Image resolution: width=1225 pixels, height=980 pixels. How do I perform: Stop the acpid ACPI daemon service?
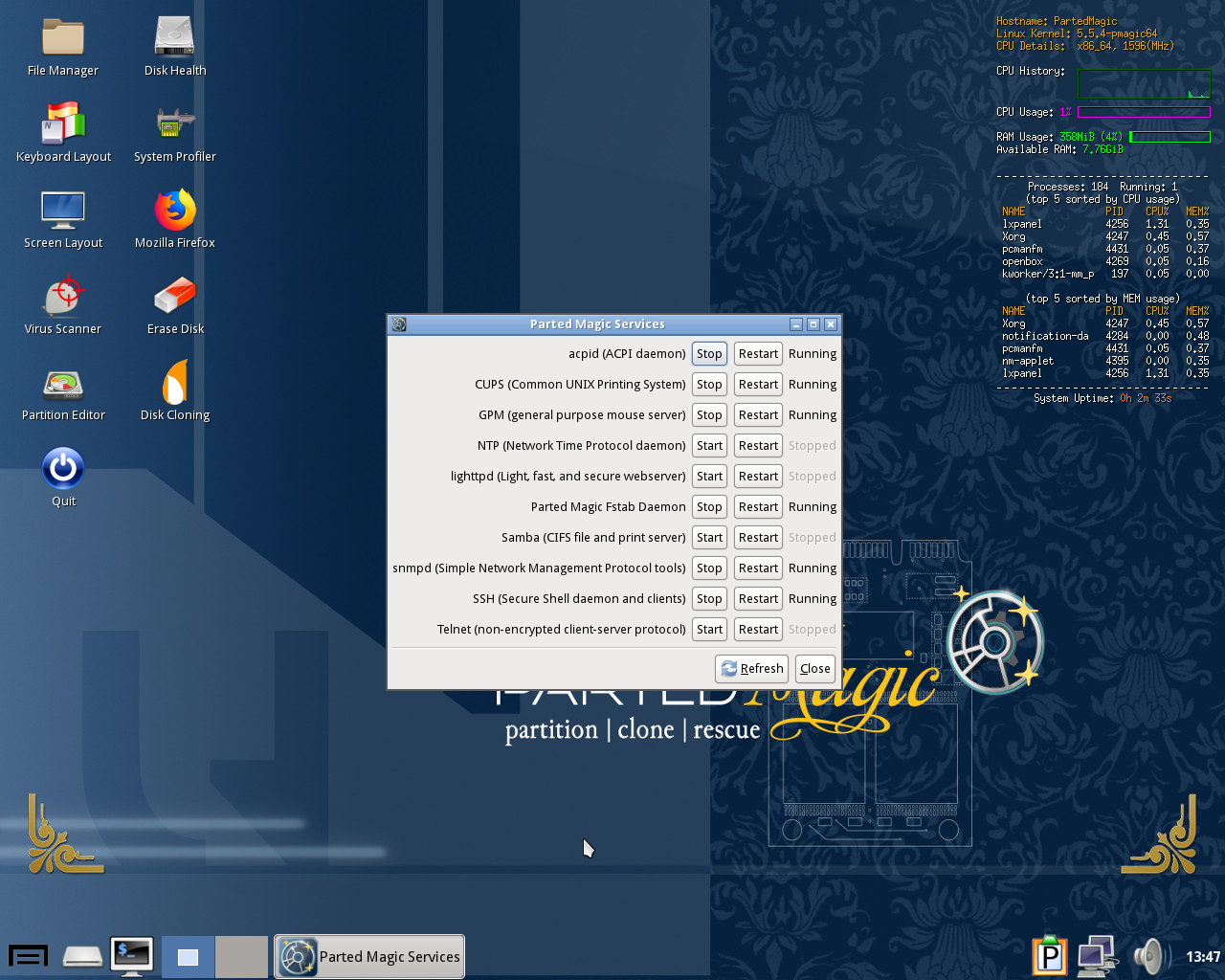709,354
